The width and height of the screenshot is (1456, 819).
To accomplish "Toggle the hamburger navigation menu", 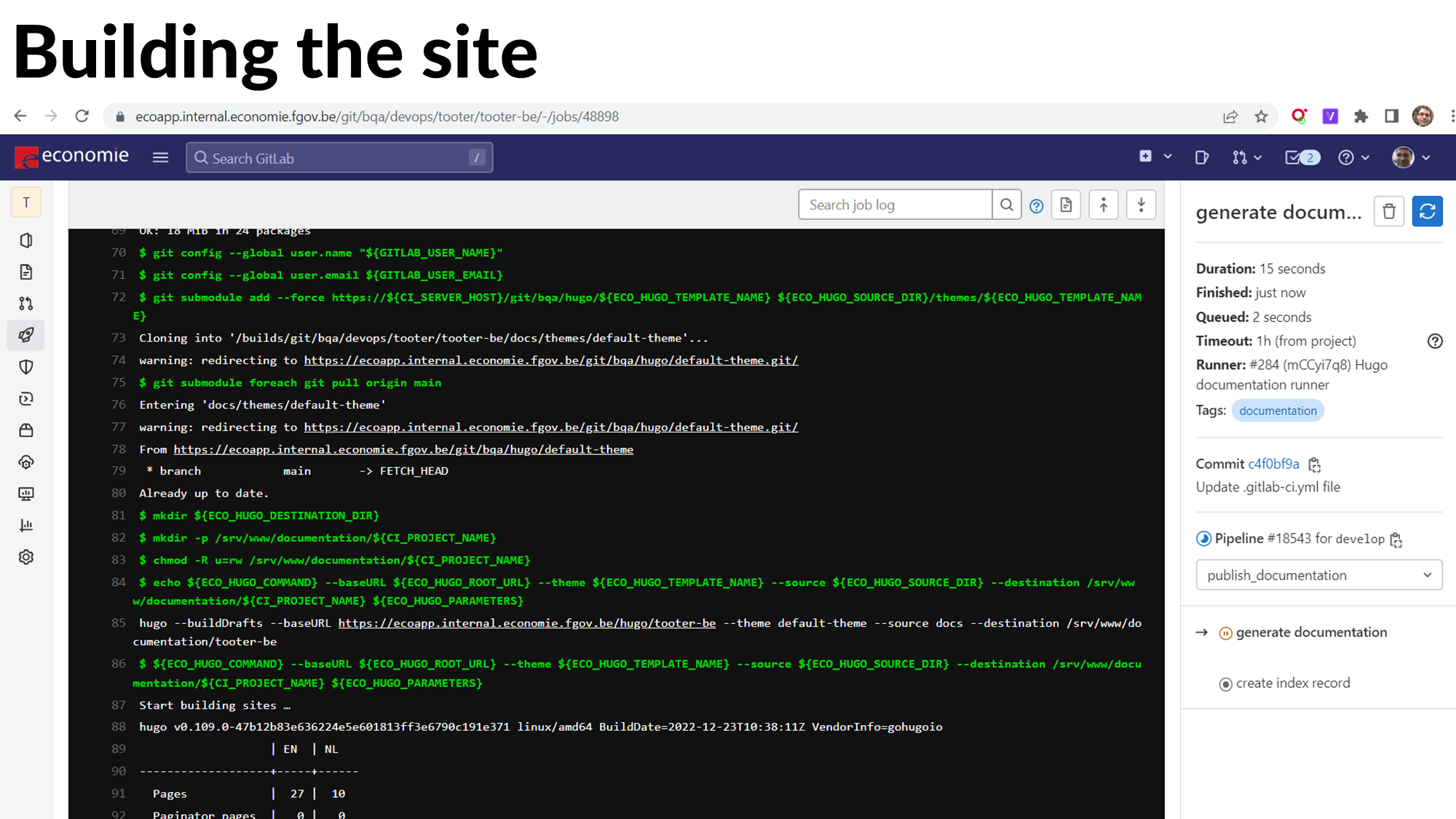I will coord(160,157).
